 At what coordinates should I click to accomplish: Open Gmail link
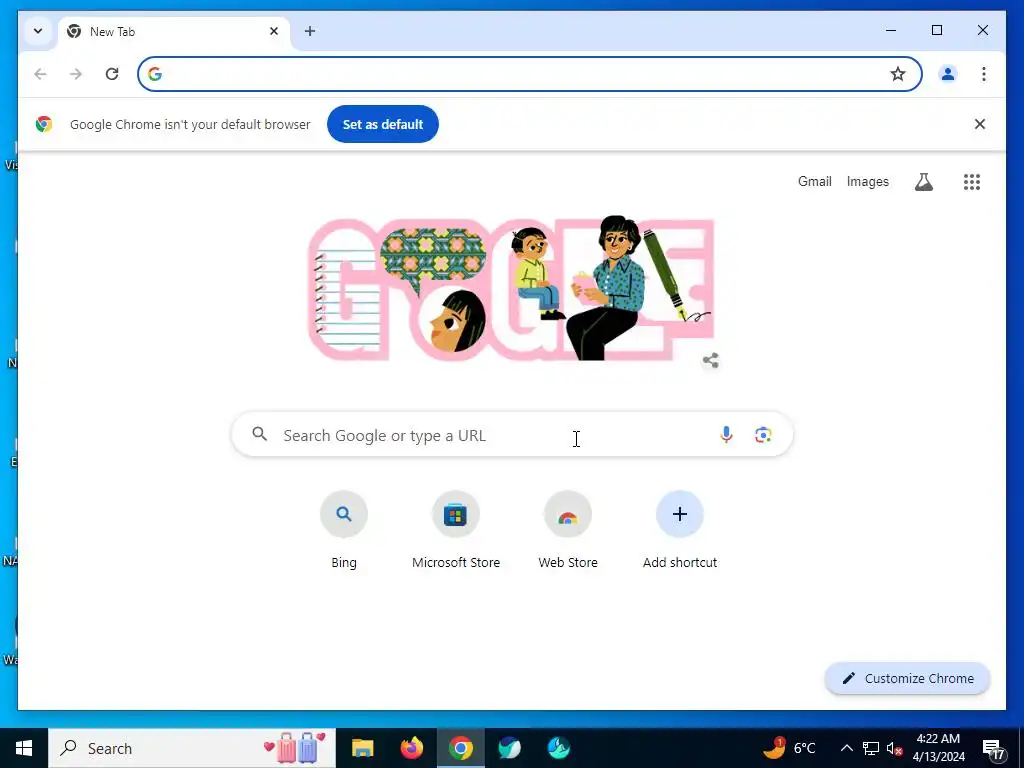[814, 182]
